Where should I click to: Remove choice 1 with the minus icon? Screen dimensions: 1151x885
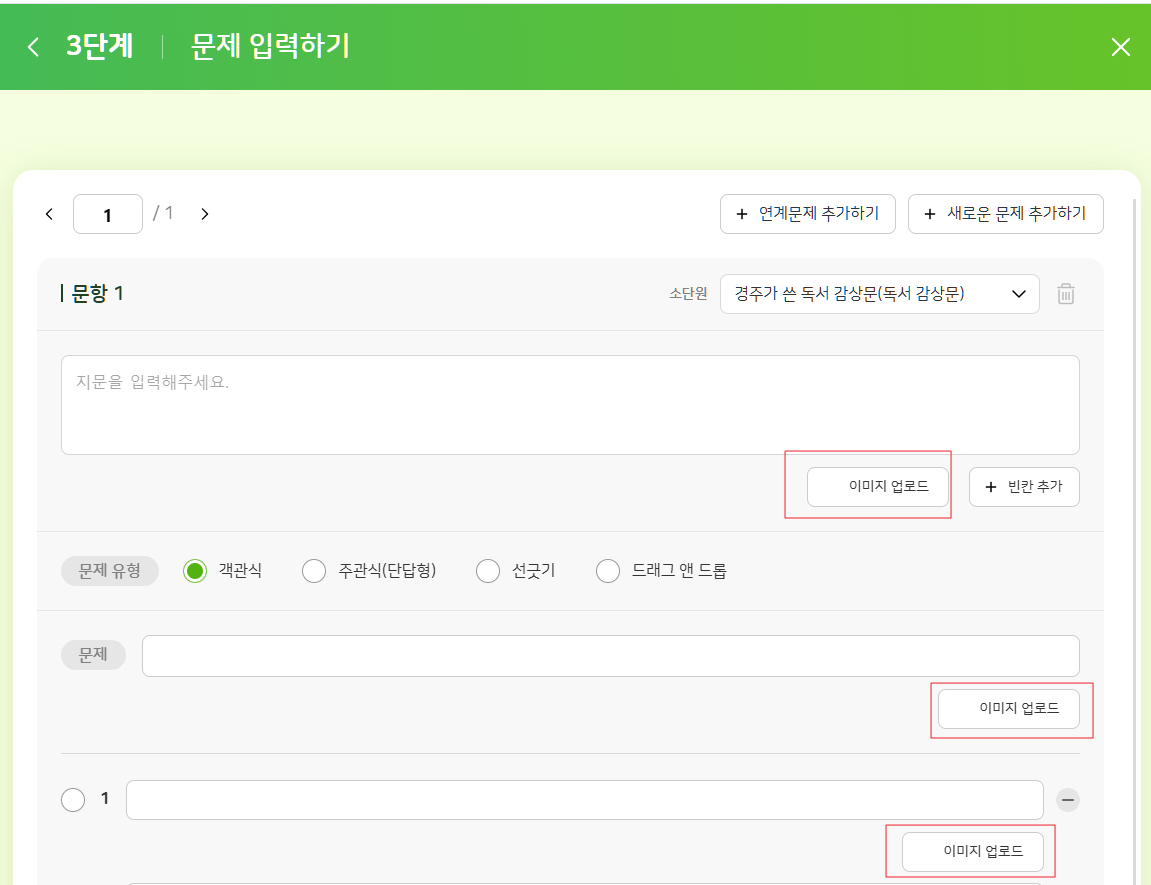1067,800
